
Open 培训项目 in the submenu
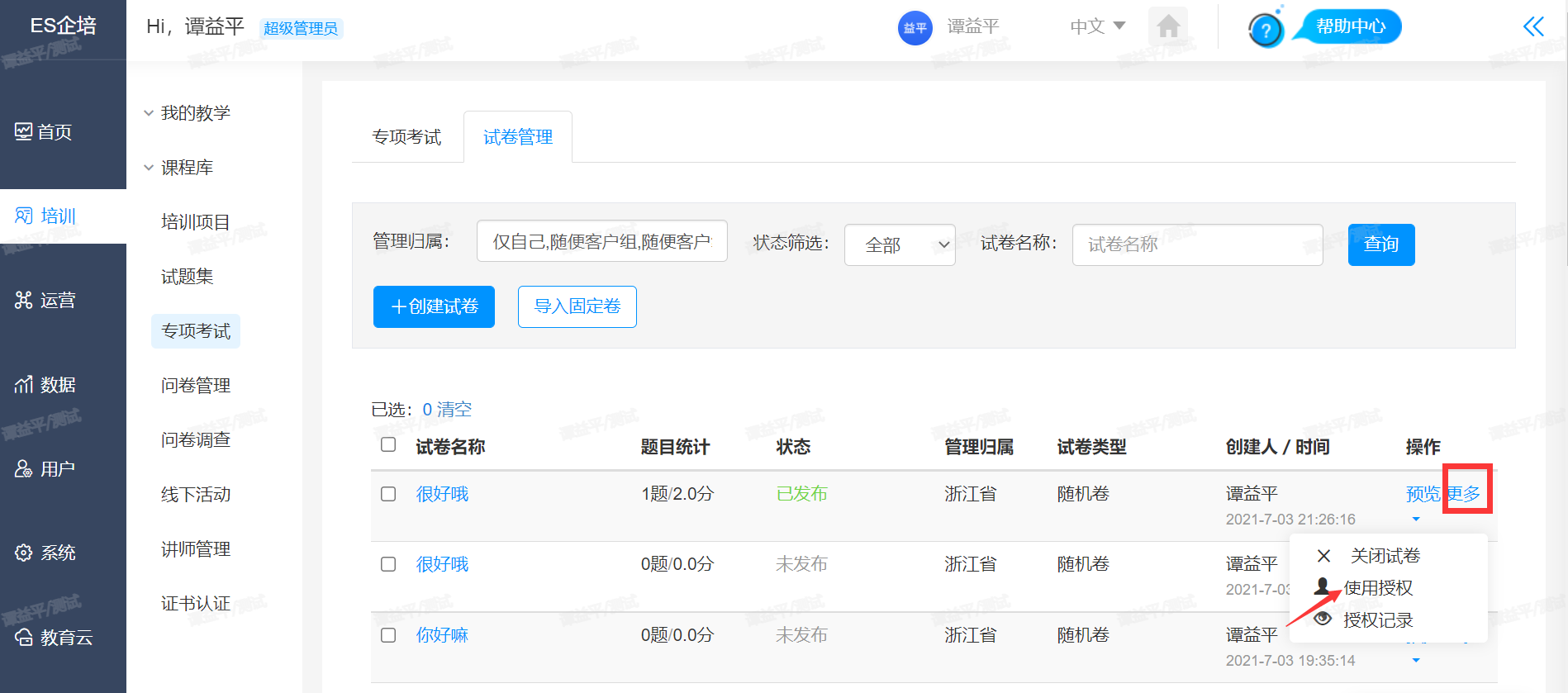point(196,222)
